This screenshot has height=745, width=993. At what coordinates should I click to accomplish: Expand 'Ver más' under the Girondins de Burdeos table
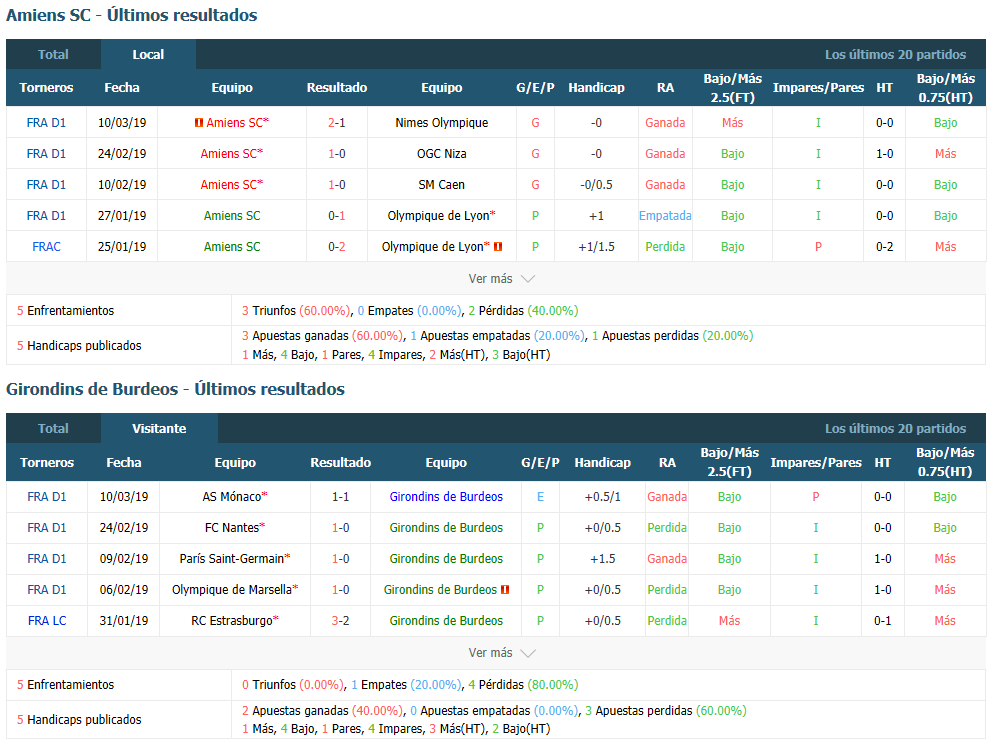point(502,653)
